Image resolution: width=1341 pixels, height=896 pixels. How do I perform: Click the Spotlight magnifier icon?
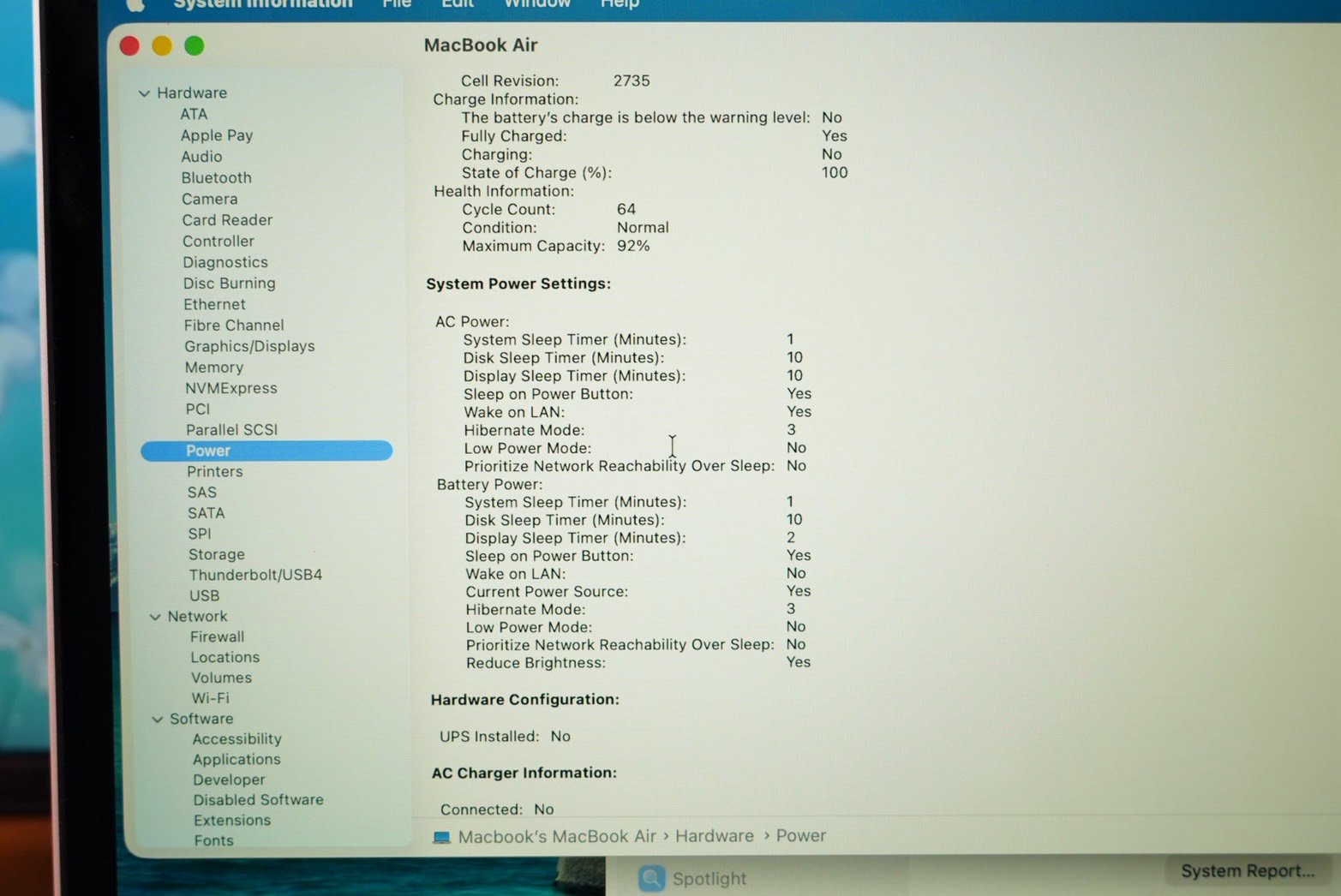(652, 878)
